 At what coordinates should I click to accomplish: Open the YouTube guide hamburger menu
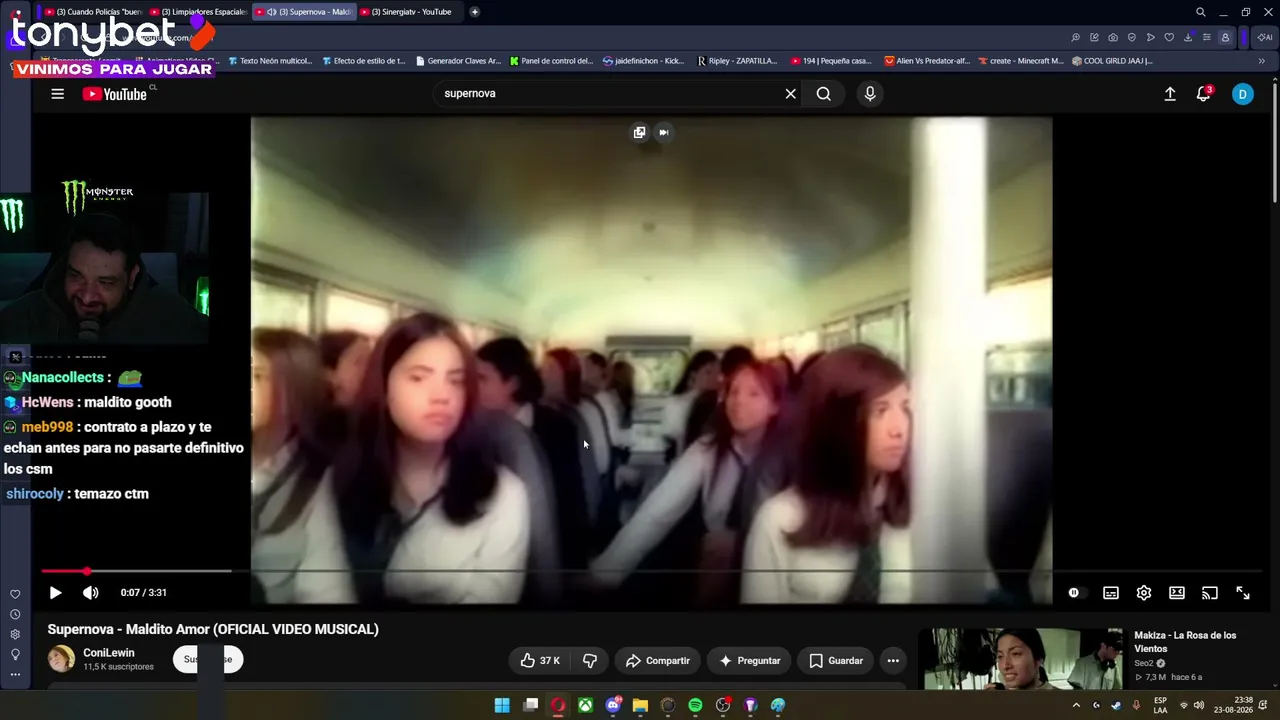pyautogui.click(x=57, y=94)
